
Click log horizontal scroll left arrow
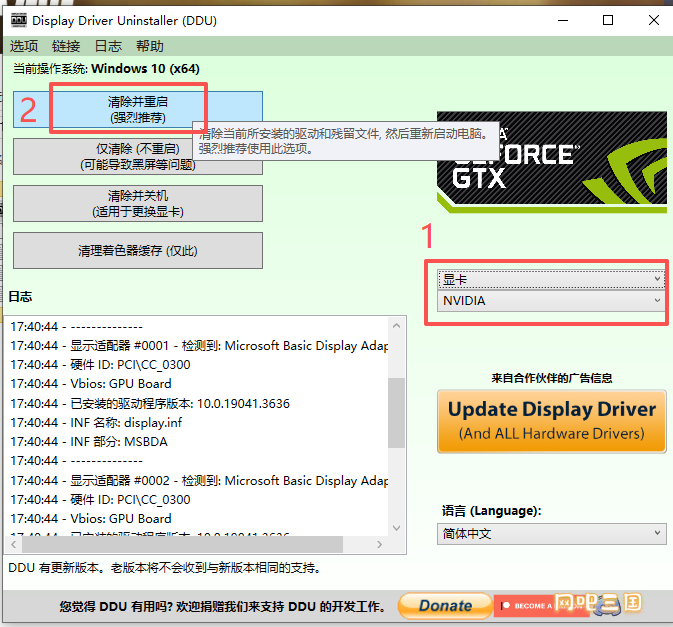point(14,545)
